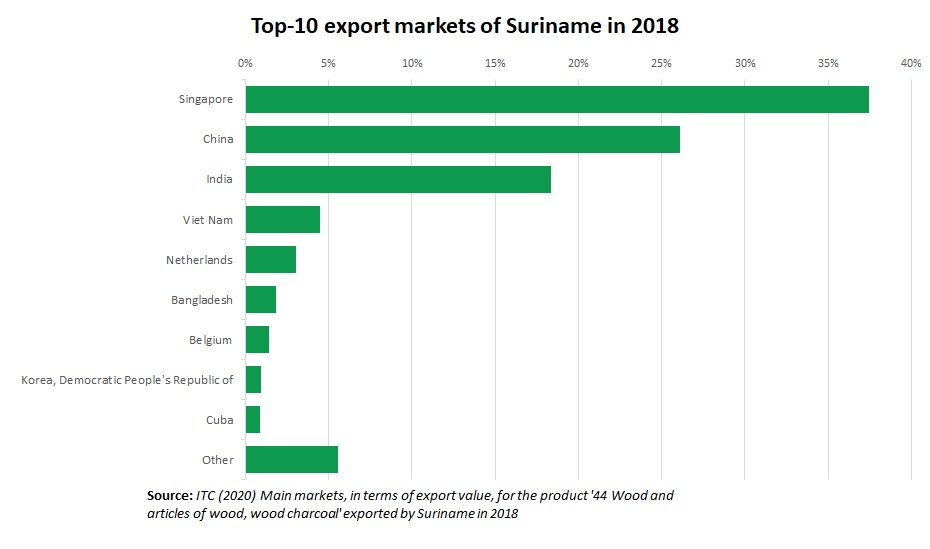Click the '10%' axis tick label

[x=412, y=63]
